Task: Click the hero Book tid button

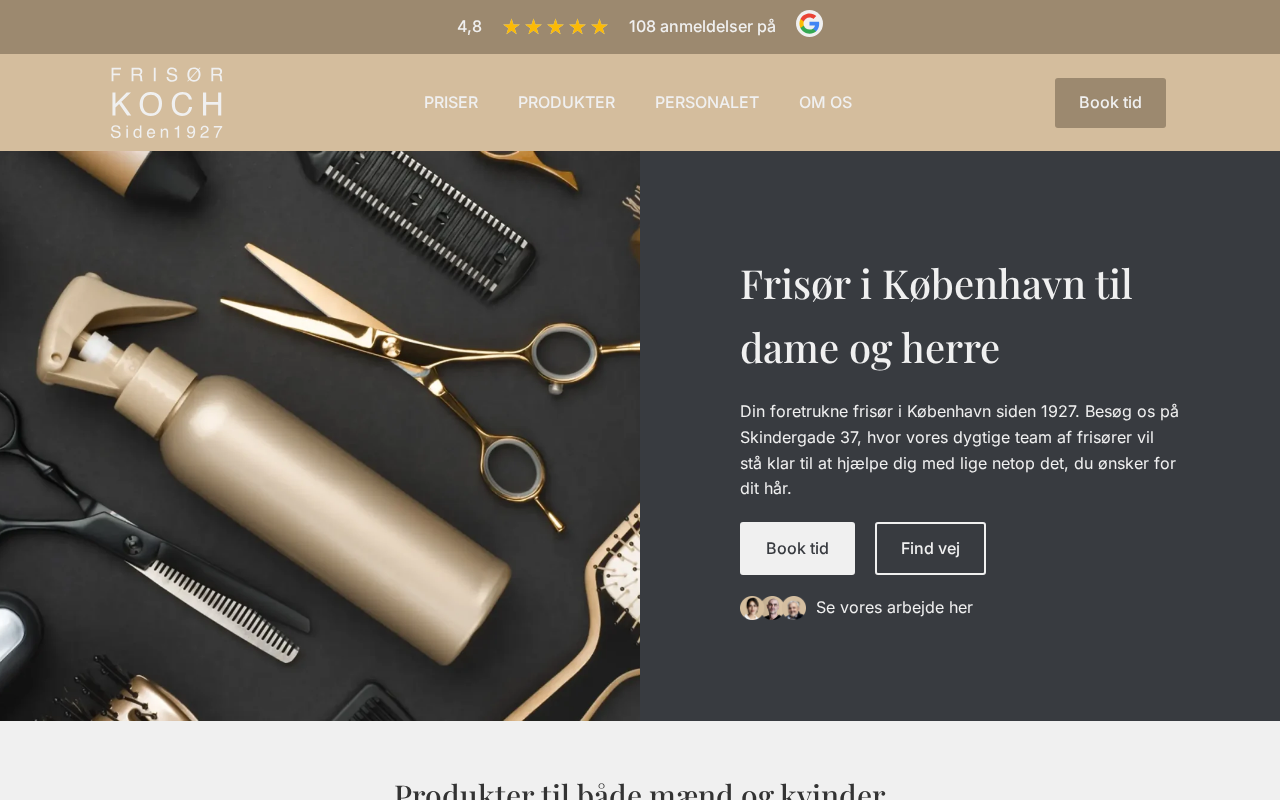Action: point(797,548)
